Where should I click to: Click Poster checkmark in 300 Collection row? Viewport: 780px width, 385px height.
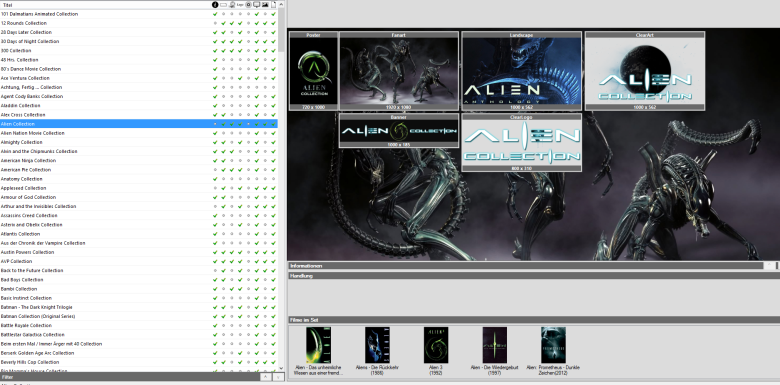pos(274,51)
